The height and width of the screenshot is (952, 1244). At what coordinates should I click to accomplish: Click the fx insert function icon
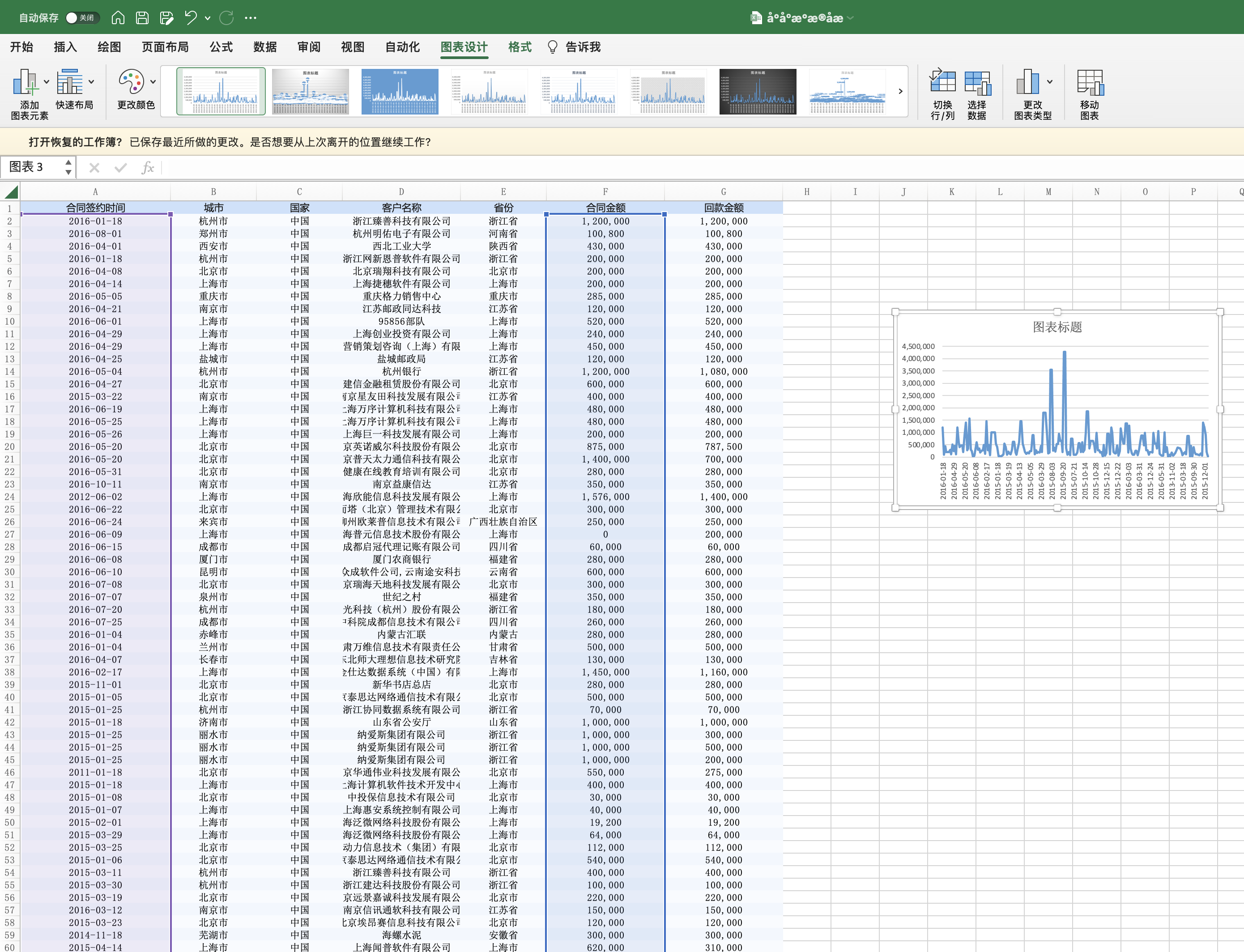(x=147, y=168)
